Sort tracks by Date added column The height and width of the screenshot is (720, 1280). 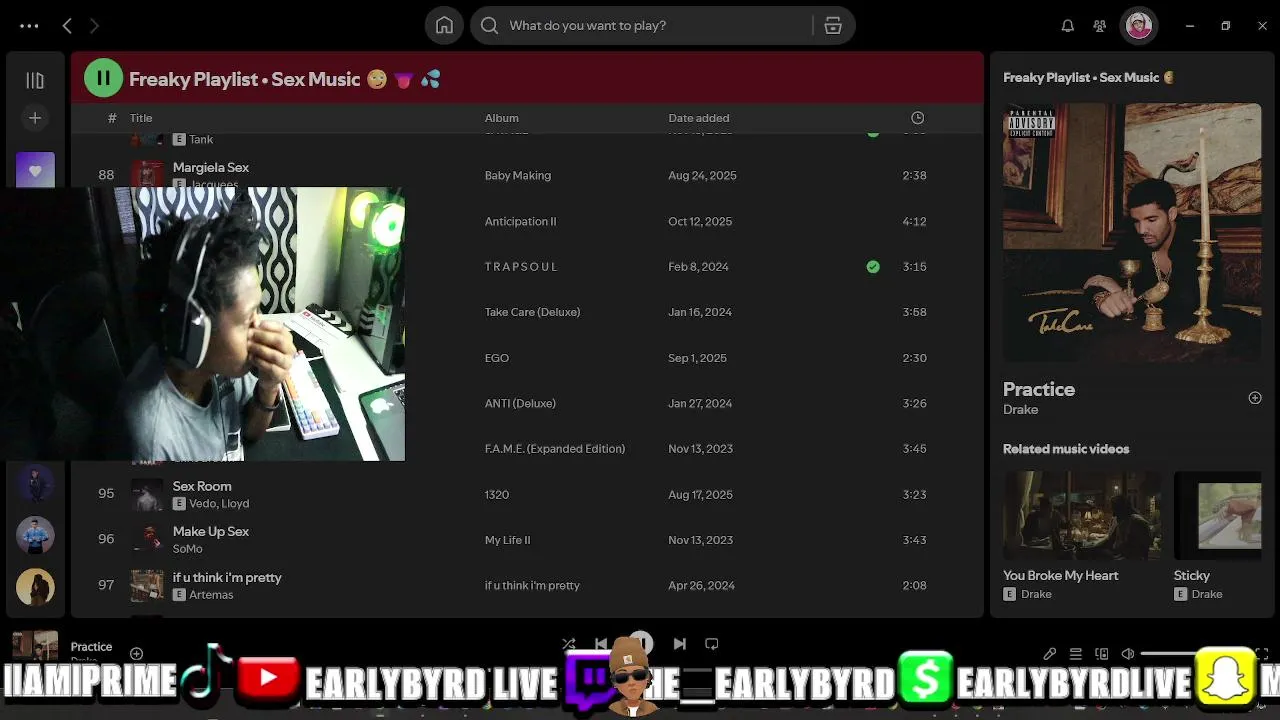pos(699,118)
